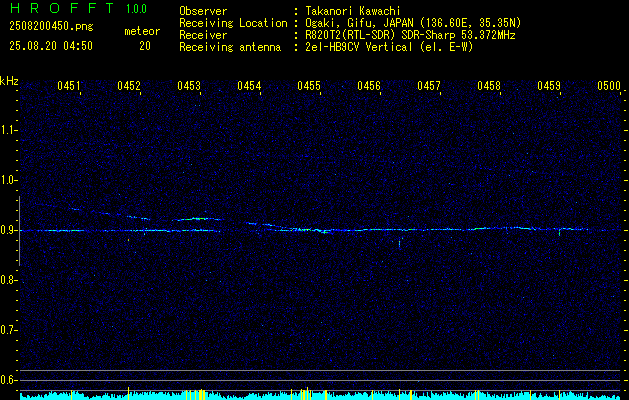
Task: Select the meteor count value 20
Action: coord(145,46)
